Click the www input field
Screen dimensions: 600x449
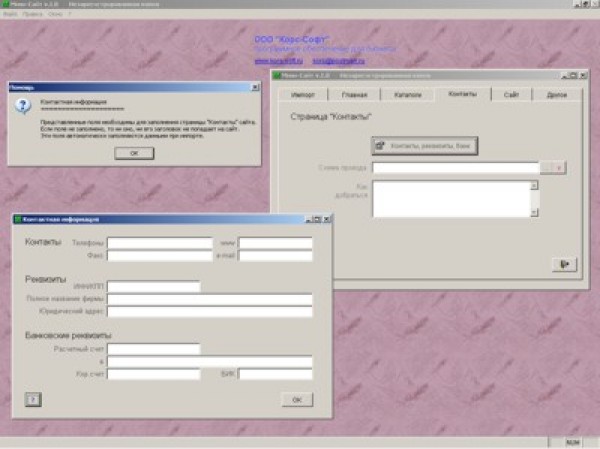tap(275, 243)
